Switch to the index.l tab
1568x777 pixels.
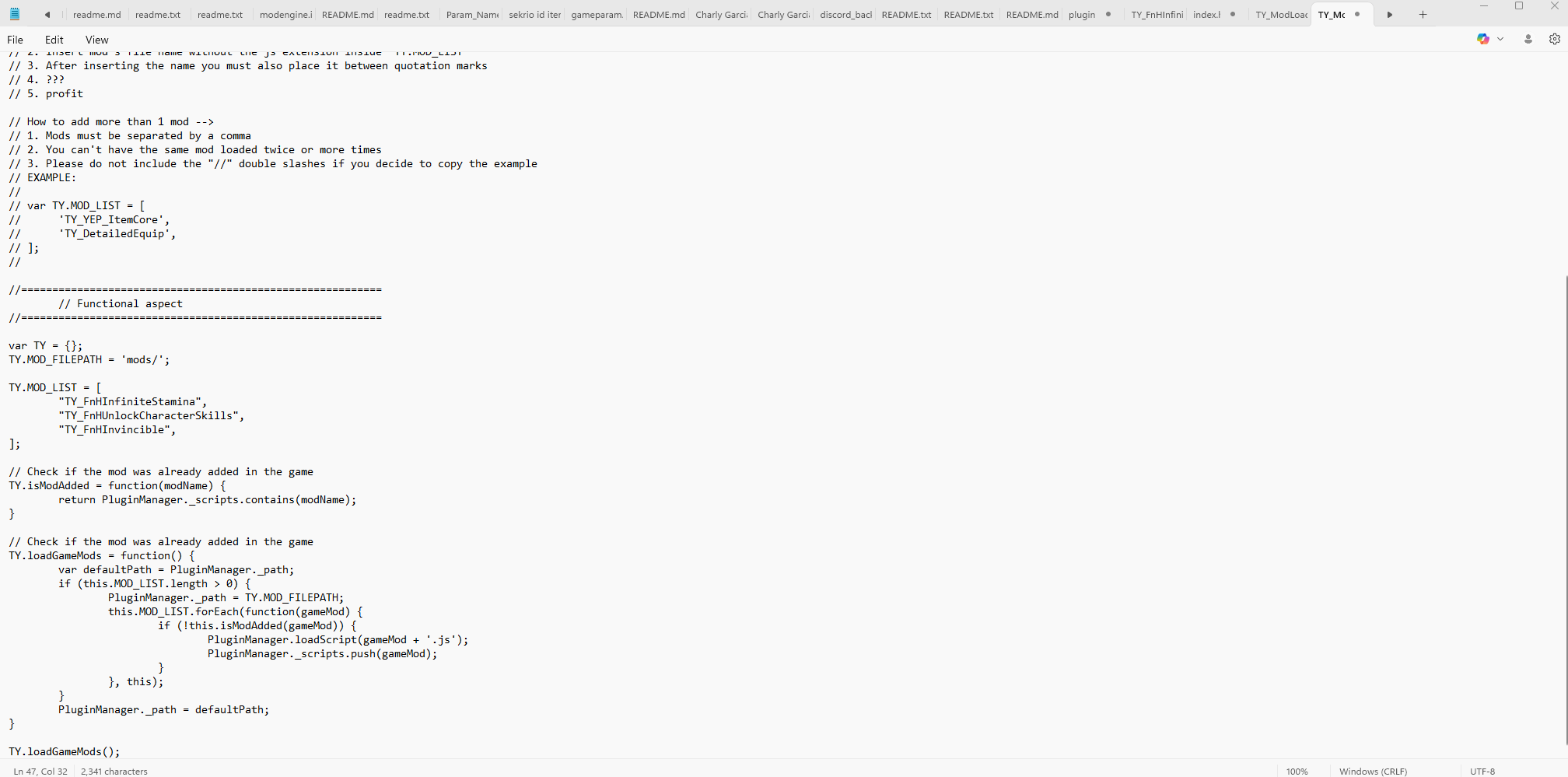click(x=1206, y=15)
